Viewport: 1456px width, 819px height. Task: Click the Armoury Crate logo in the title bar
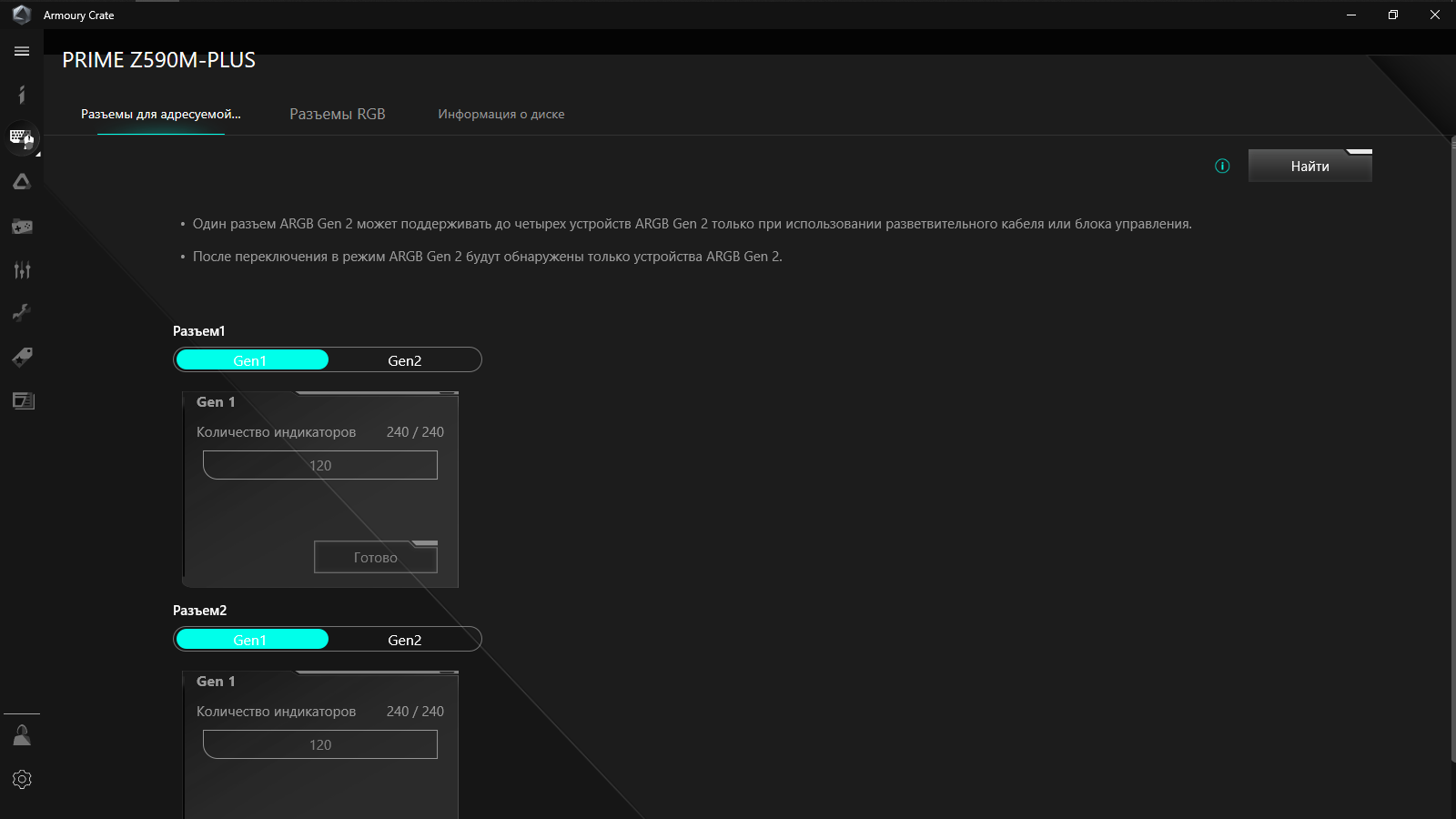[22, 15]
